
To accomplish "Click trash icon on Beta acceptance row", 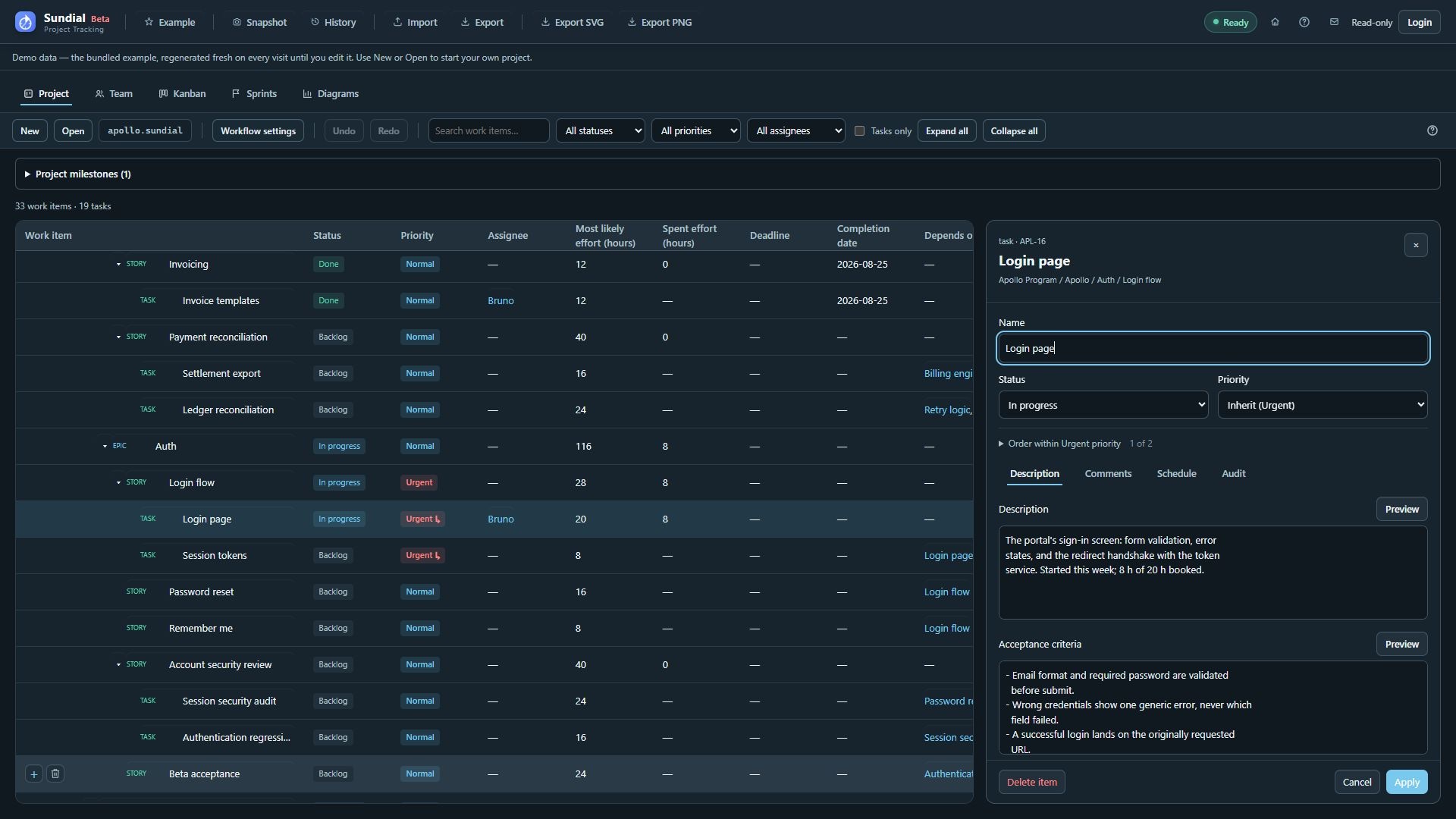I will click(55, 773).
